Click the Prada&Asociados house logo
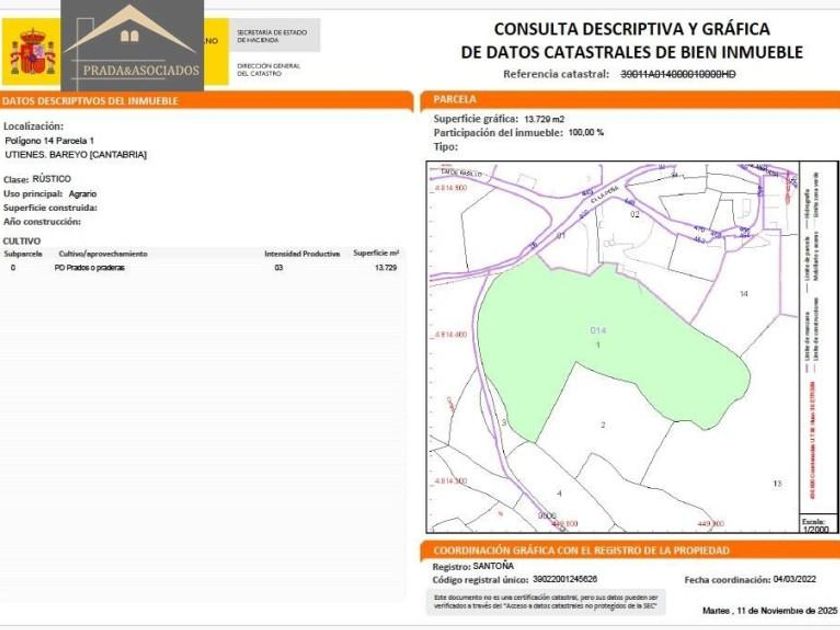The image size is (840, 630). click(131, 43)
